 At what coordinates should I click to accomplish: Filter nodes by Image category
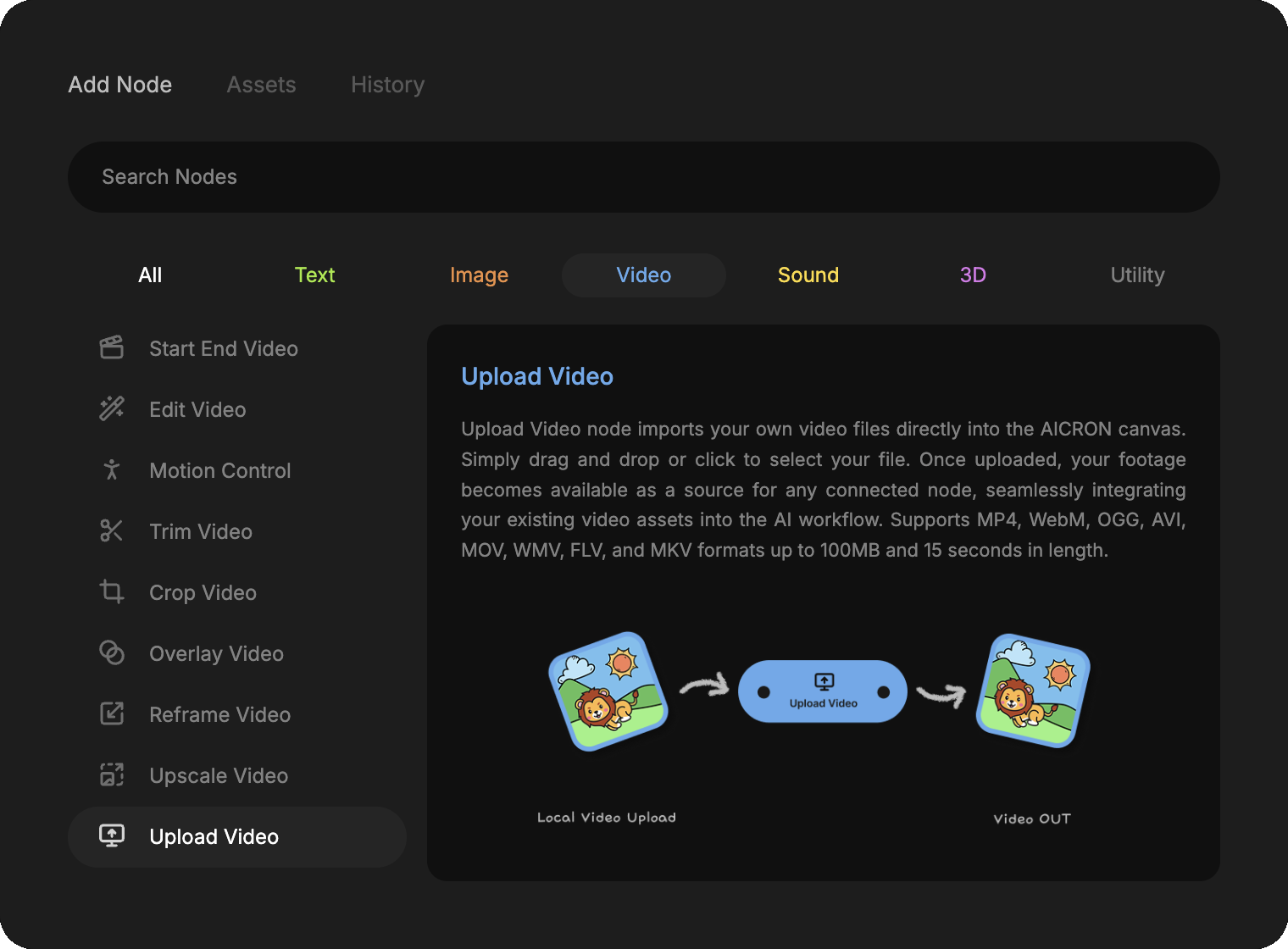point(479,275)
